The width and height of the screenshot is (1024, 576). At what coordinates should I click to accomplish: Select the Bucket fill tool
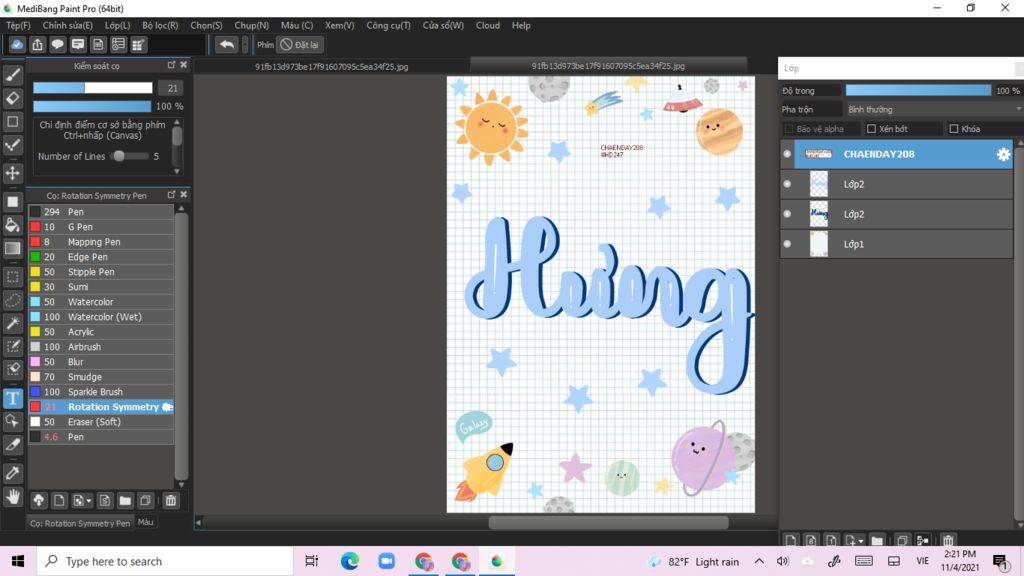[12, 225]
